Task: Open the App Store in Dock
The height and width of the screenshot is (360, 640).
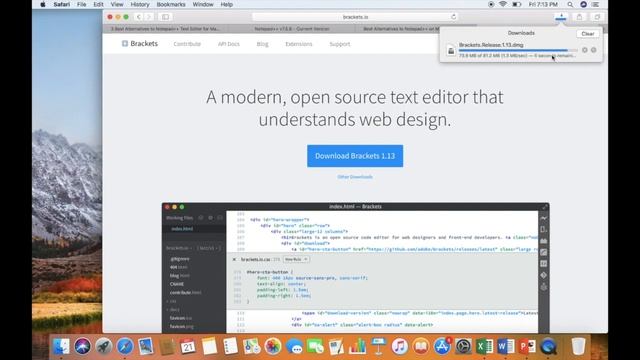Action: pyautogui.click(x=442, y=347)
